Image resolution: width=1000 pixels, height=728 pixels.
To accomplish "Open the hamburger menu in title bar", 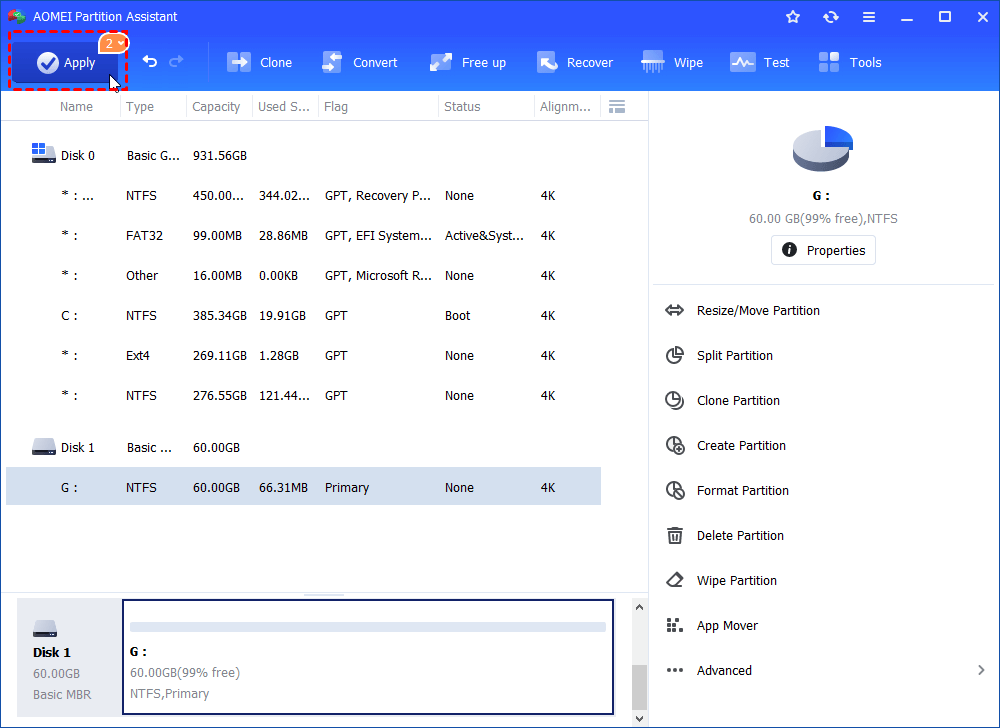I will 869,17.
